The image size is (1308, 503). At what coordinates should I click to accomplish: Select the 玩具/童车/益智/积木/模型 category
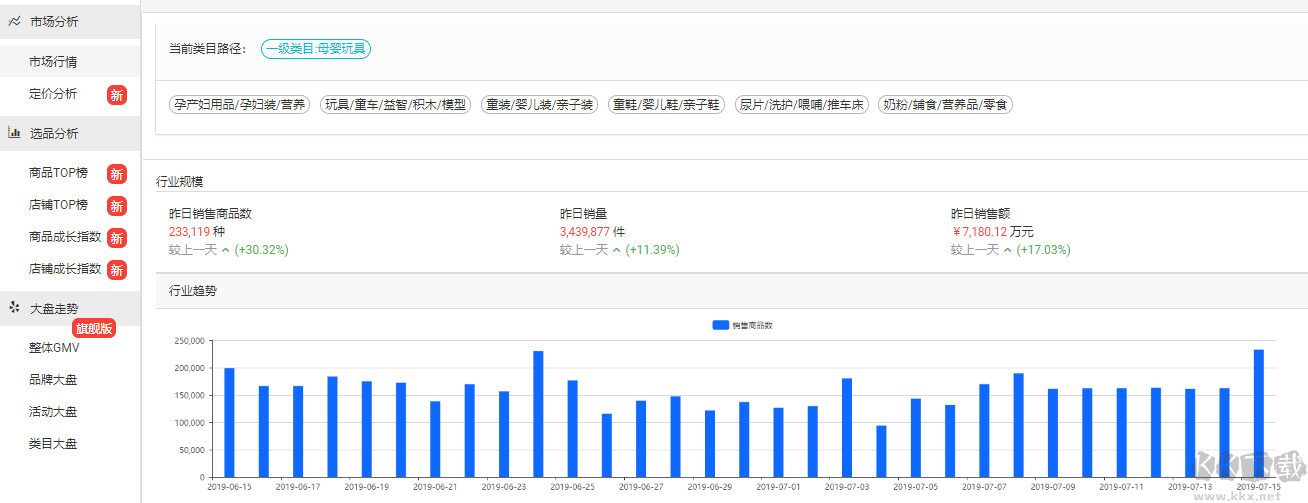395,104
